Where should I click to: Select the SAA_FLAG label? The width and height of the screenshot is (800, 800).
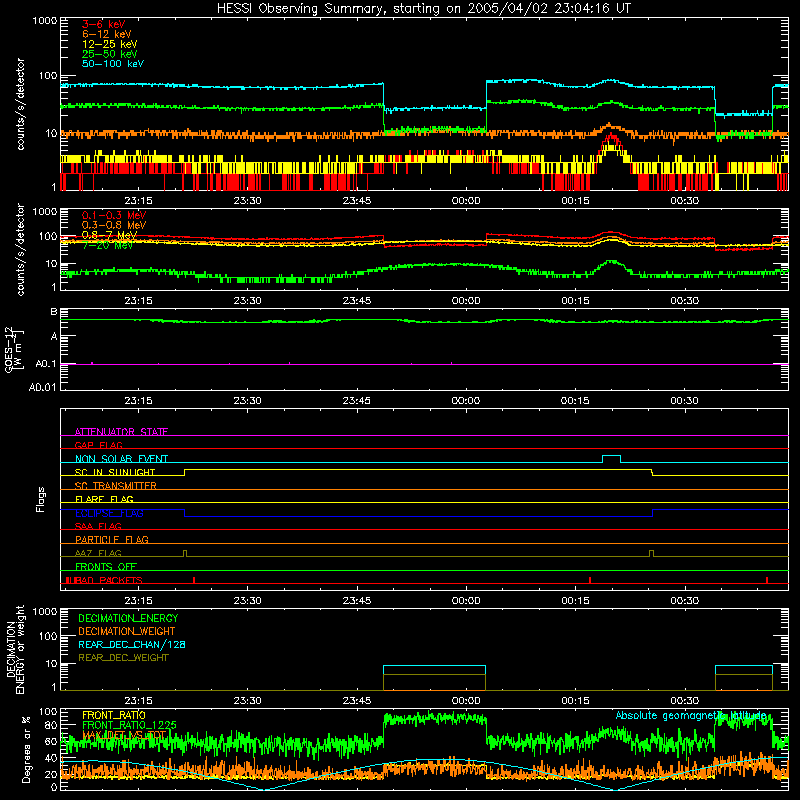pos(98,526)
